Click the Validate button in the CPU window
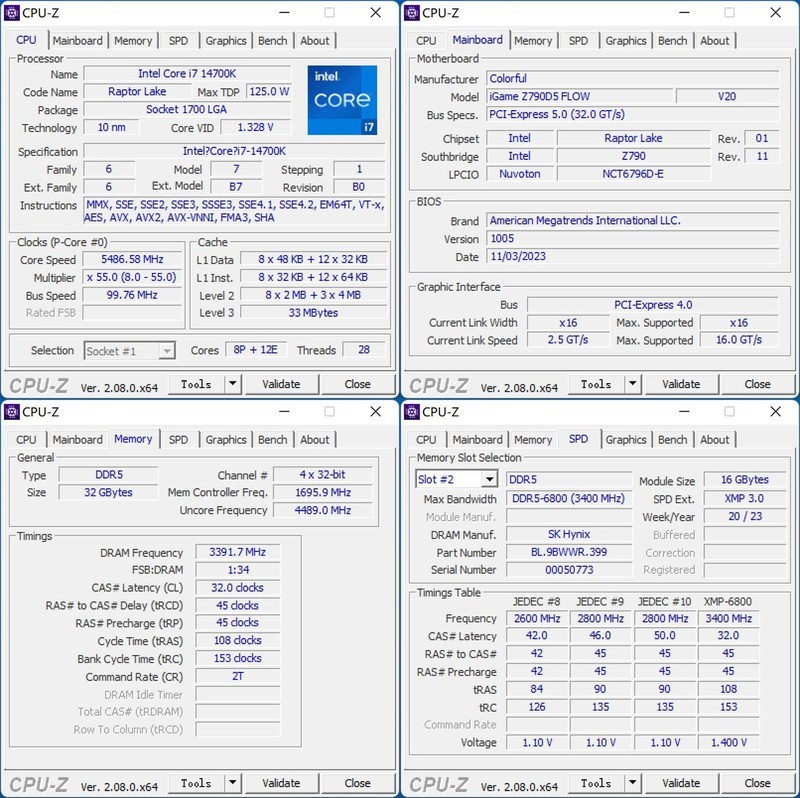The image size is (800, 798). click(x=282, y=383)
